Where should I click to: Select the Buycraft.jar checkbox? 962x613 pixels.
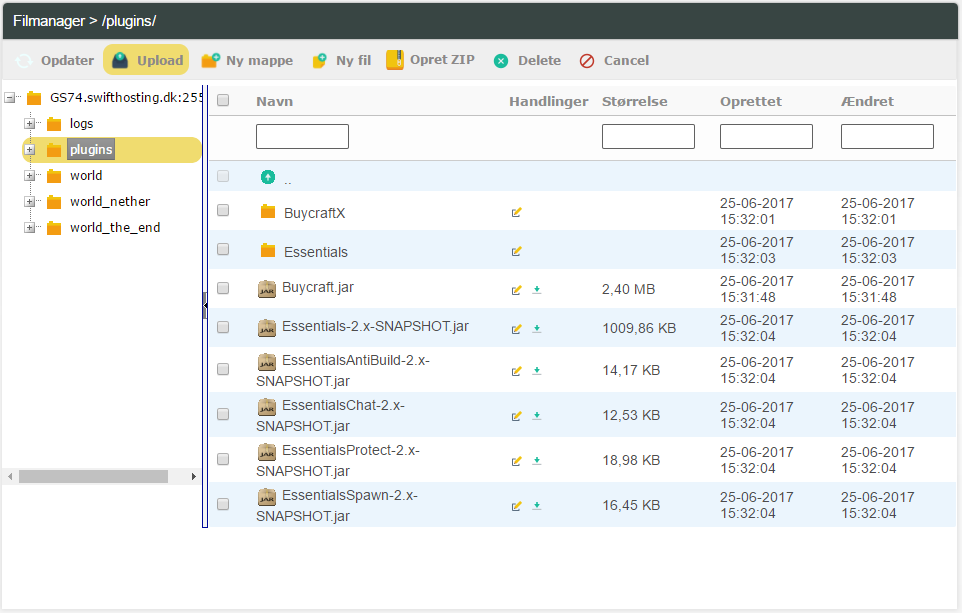coord(223,288)
